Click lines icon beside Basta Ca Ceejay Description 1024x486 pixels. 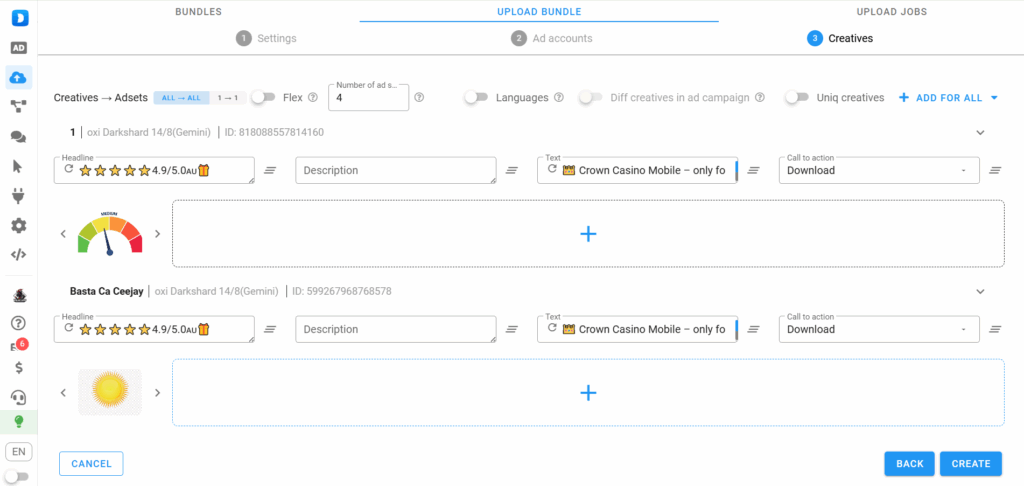coord(512,329)
